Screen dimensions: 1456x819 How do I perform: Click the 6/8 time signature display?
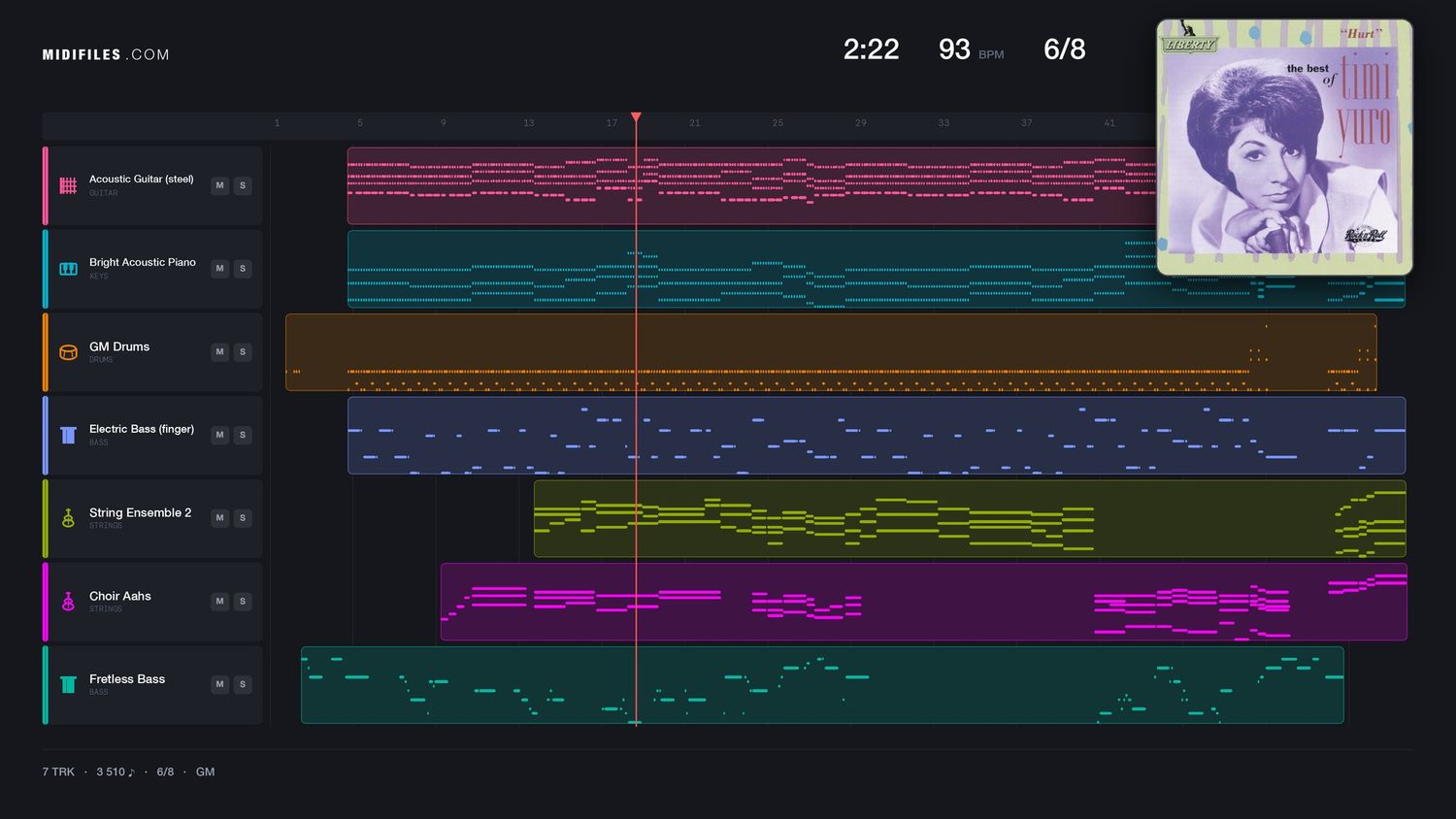click(x=1065, y=49)
